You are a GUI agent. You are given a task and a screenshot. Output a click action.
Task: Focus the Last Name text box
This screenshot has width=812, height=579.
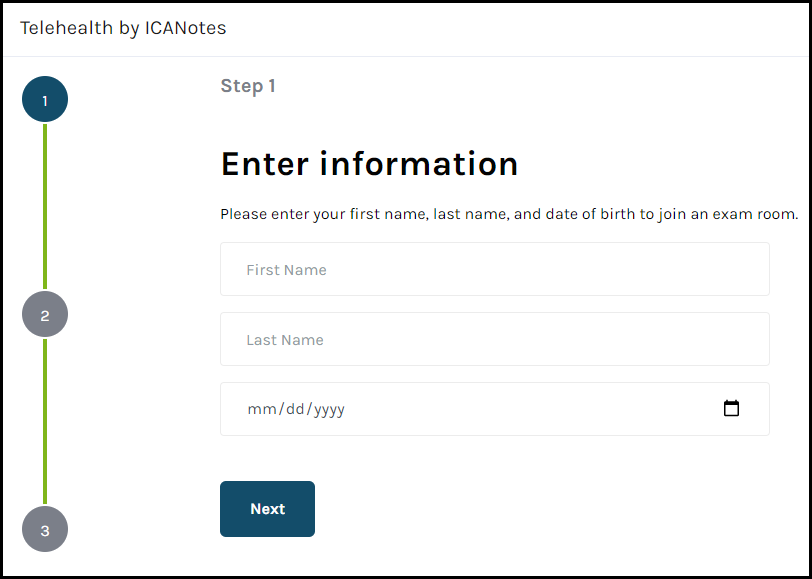click(494, 340)
